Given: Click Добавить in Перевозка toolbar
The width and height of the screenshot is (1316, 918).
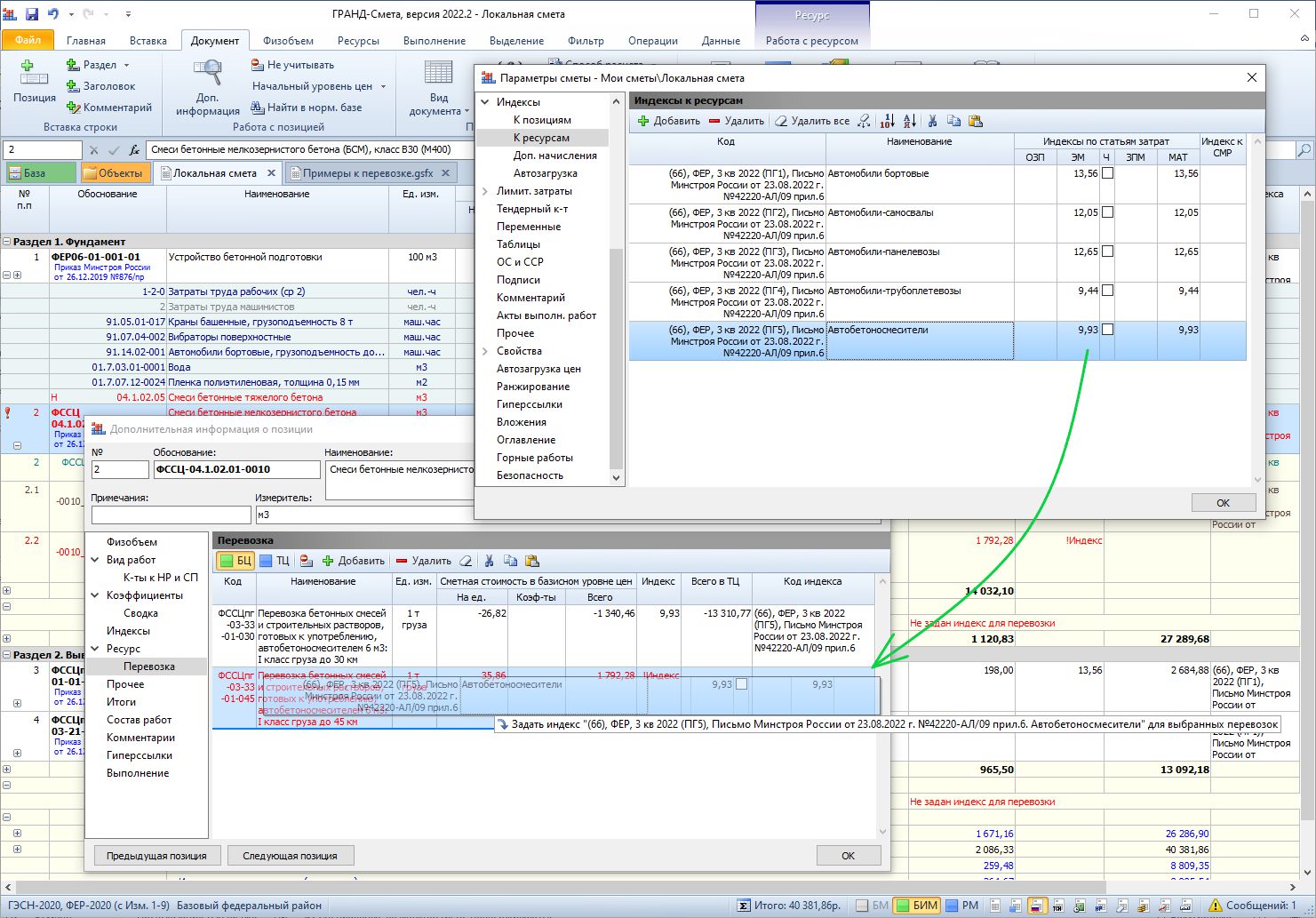Looking at the screenshot, I should click(x=353, y=561).
